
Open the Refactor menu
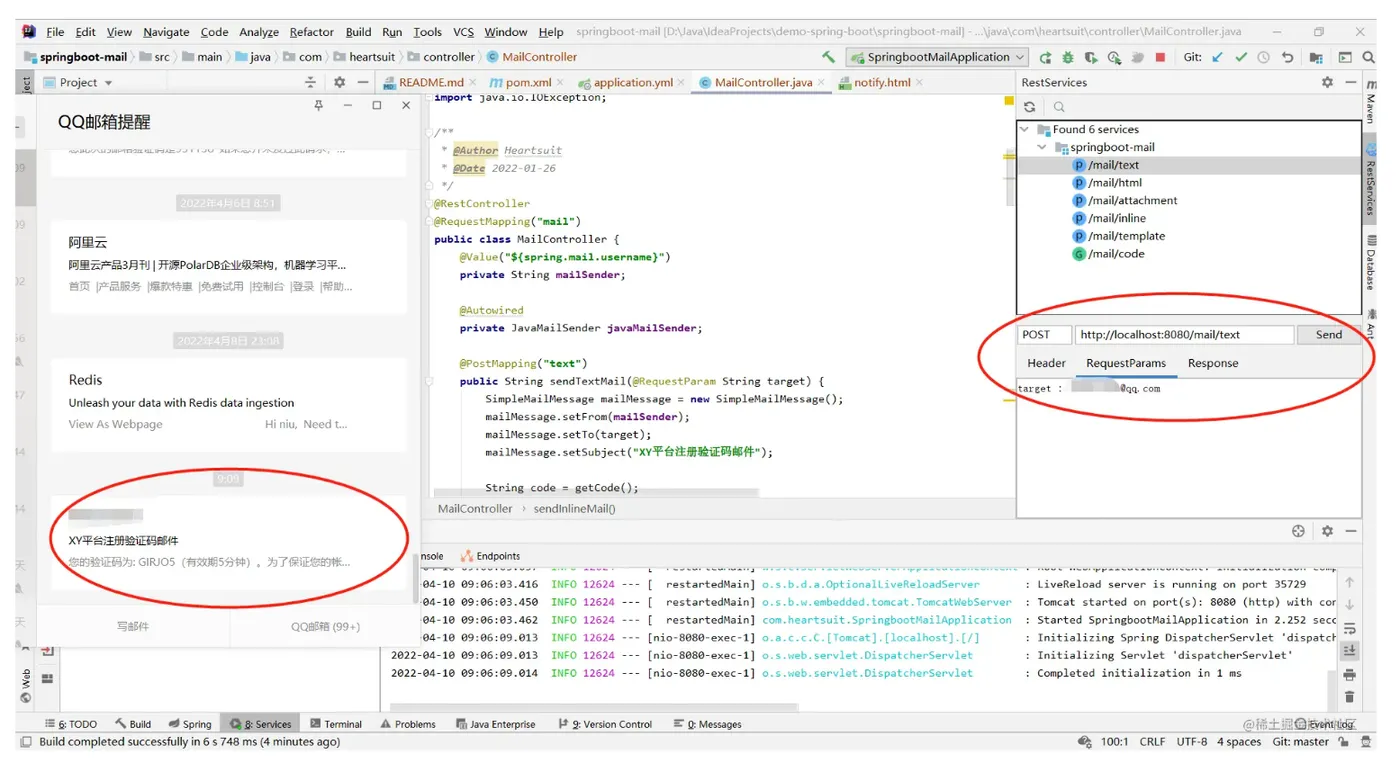(312, 32)
